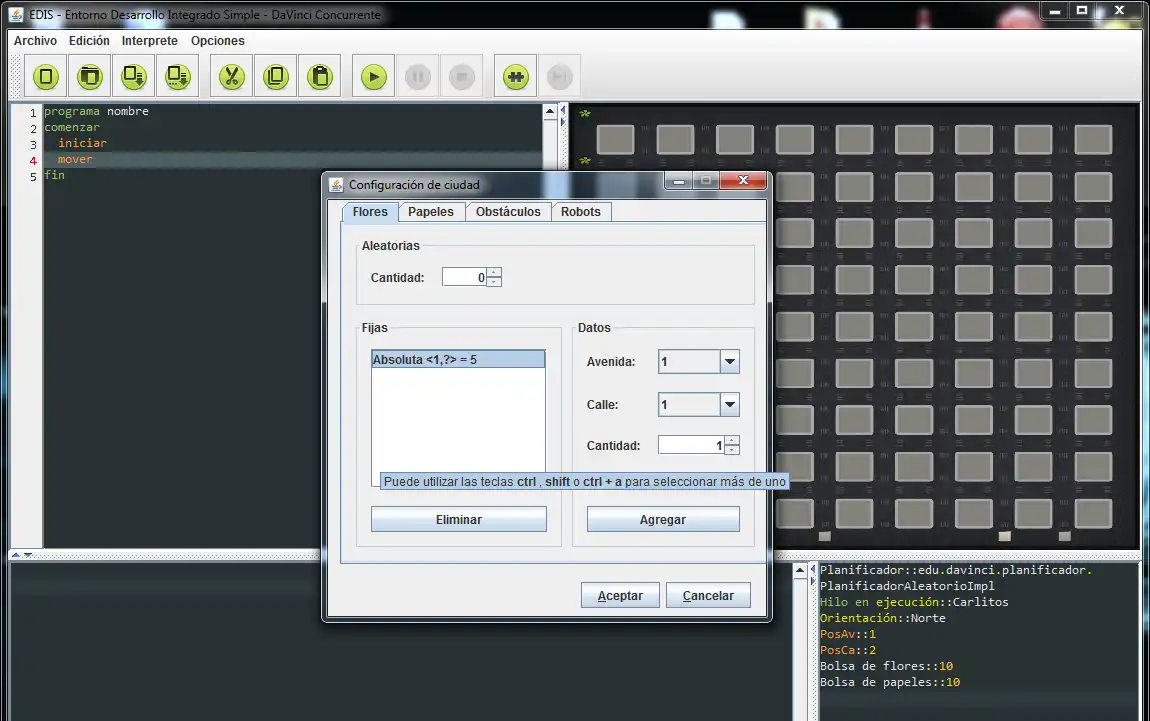Click the Save toolbar icon
The height and width of the screenshot is (721, 1150).
click(134, 77)
